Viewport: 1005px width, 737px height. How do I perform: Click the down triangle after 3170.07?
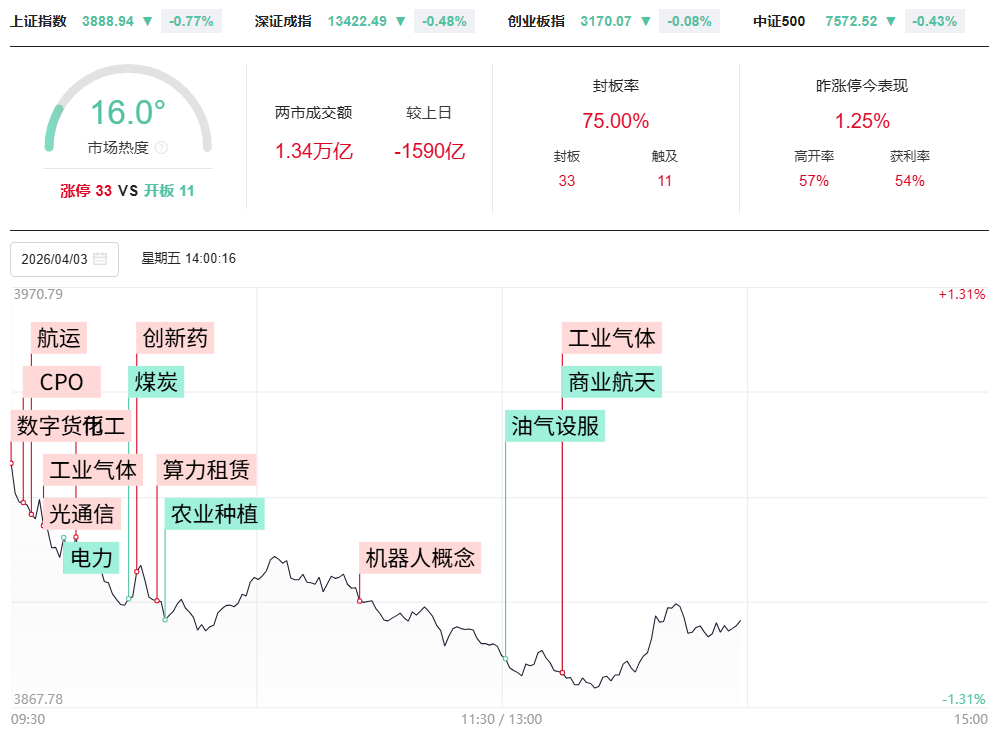(x=646, y=21)
